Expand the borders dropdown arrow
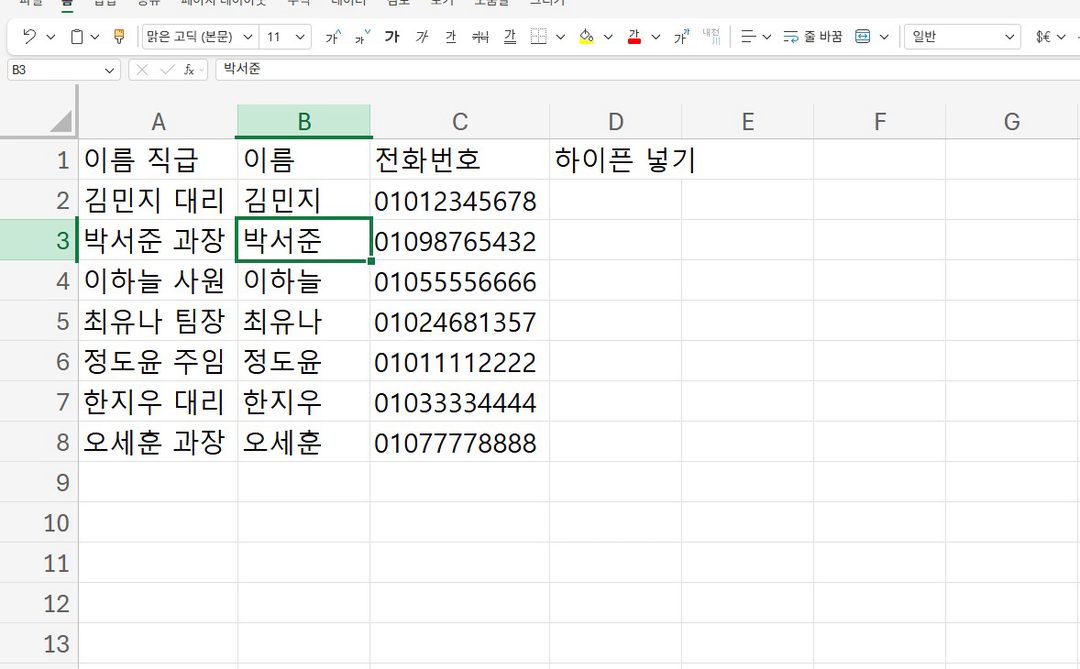Viewport: 1080px width, 669px height. point(561,37)
